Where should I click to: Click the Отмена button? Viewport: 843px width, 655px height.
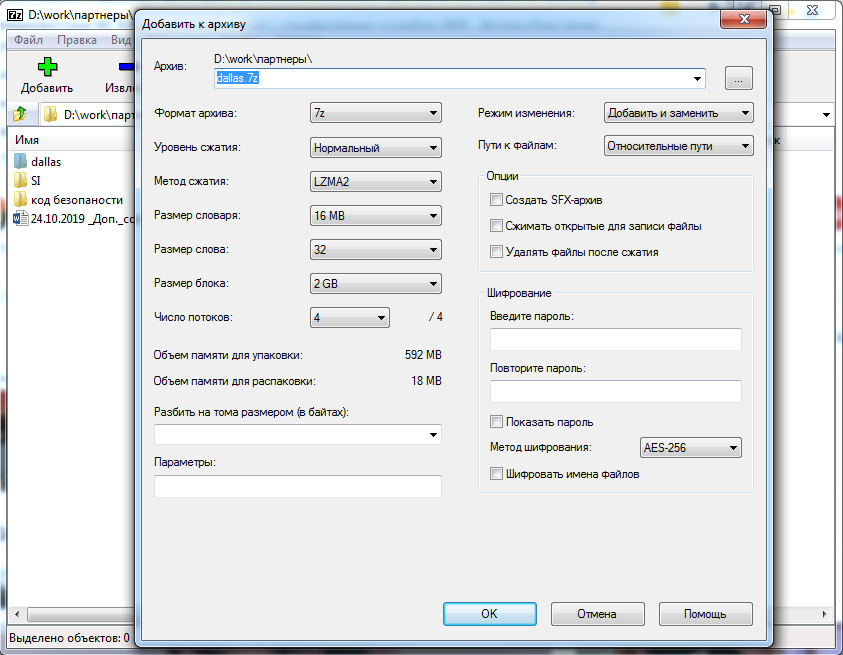[597, 614]
